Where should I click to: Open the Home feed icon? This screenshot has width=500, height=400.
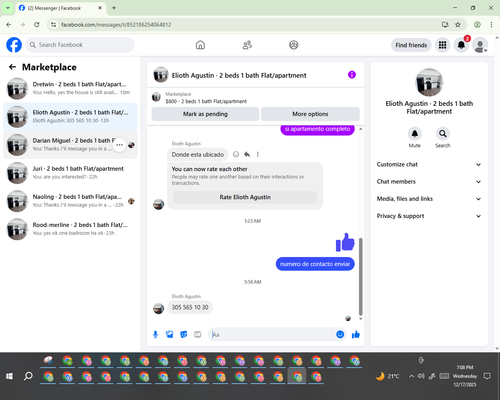(200, 45)
